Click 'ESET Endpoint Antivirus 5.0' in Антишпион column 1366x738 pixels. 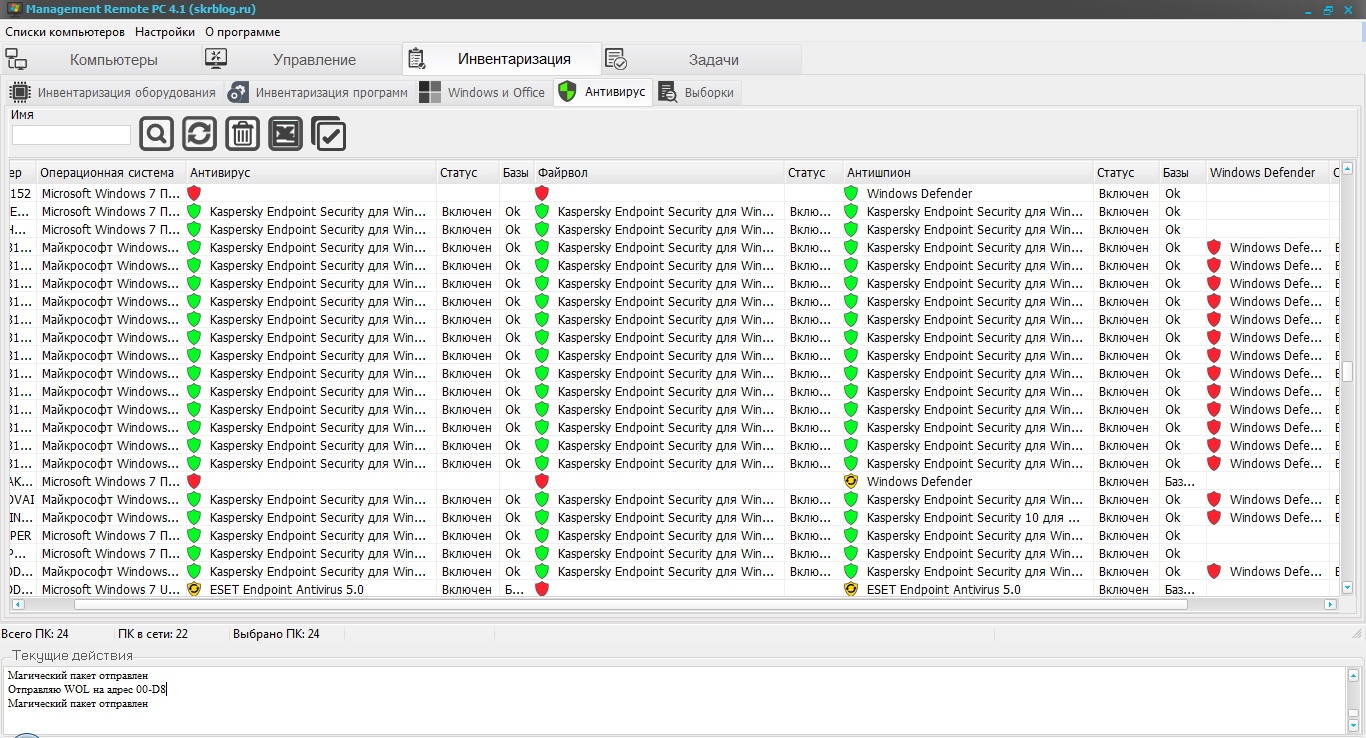point(944,589)
